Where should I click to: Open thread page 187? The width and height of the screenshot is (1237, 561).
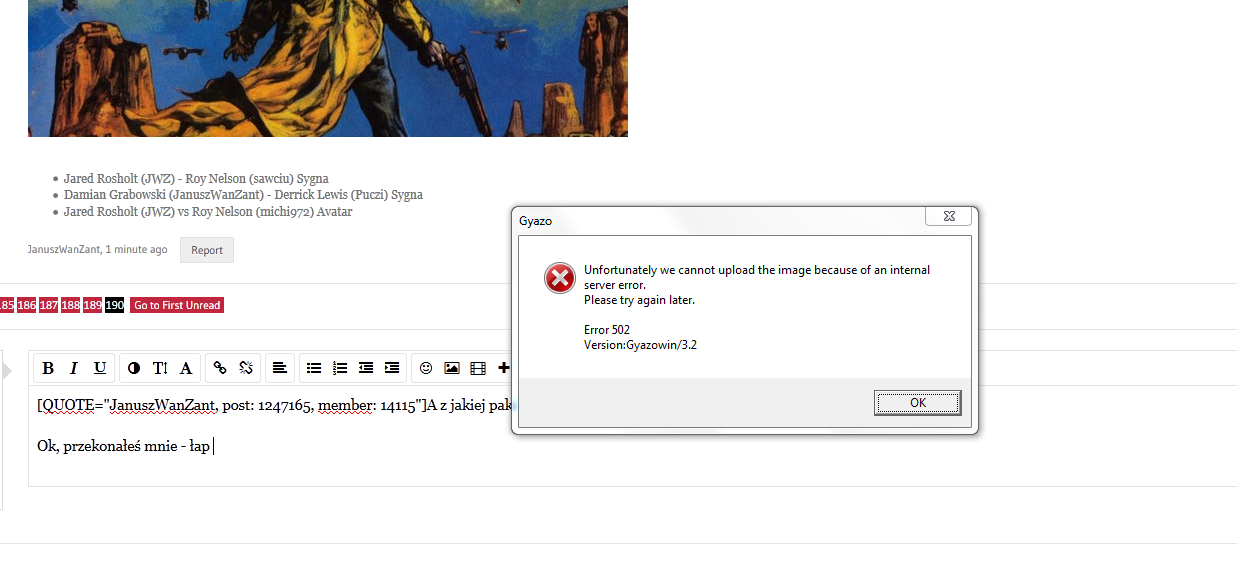(49, 305)
